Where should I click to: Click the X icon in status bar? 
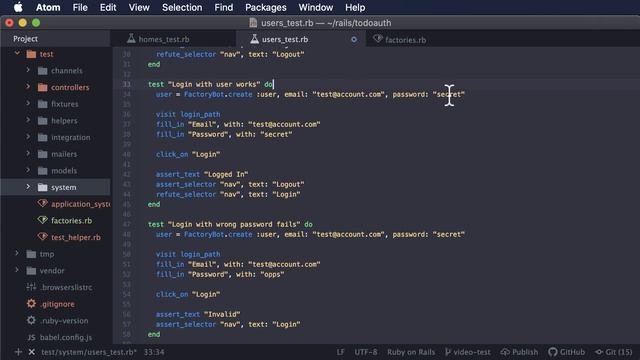coord(31,352)
